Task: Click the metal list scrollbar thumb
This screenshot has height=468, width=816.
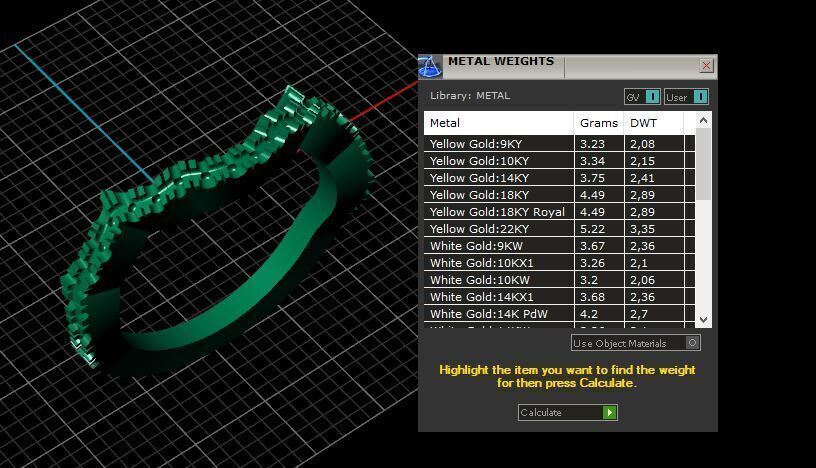Action: pos(703,165)
